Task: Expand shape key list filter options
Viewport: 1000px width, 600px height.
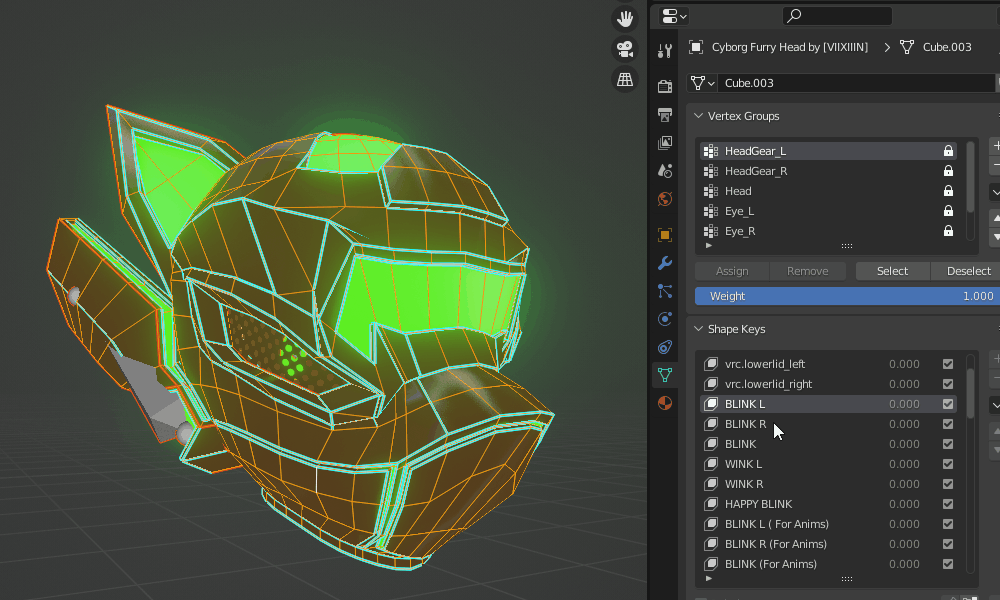Action: tap(709, 578)
